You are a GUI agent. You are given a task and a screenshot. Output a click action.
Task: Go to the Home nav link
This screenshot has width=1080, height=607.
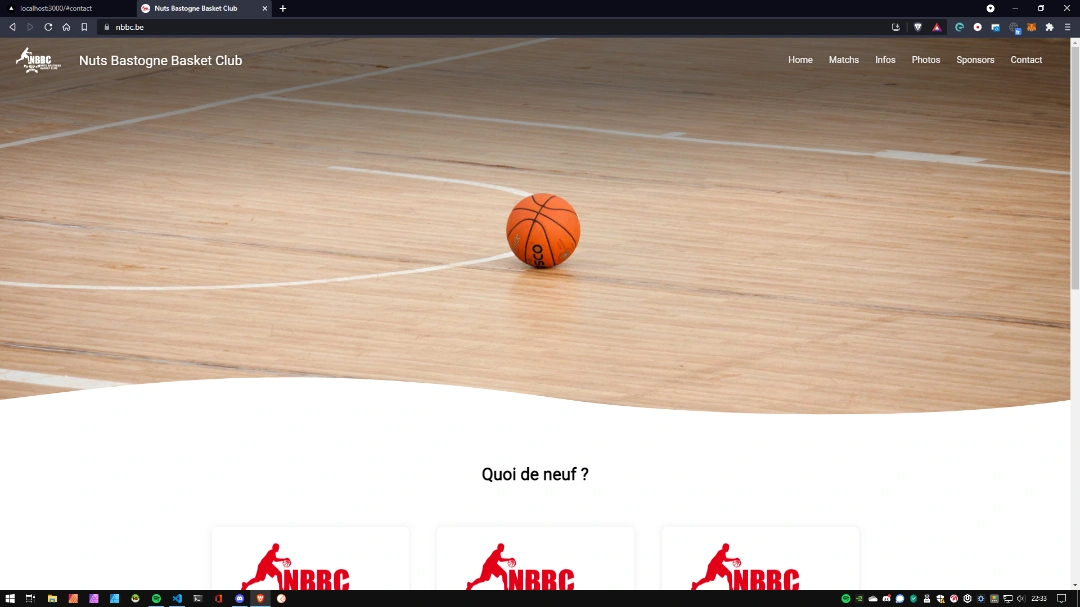[x=800, y=60]
